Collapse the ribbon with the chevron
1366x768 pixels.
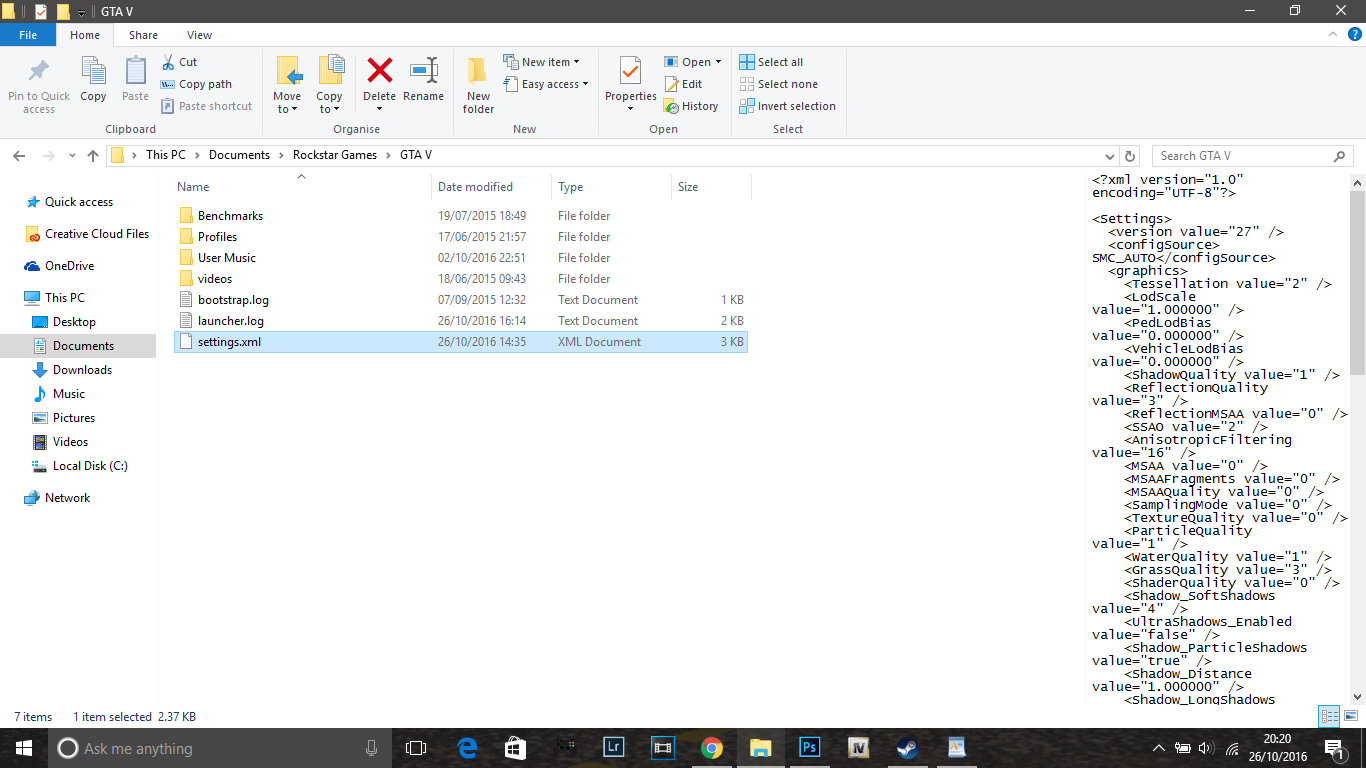click(x=1333, y=35)
